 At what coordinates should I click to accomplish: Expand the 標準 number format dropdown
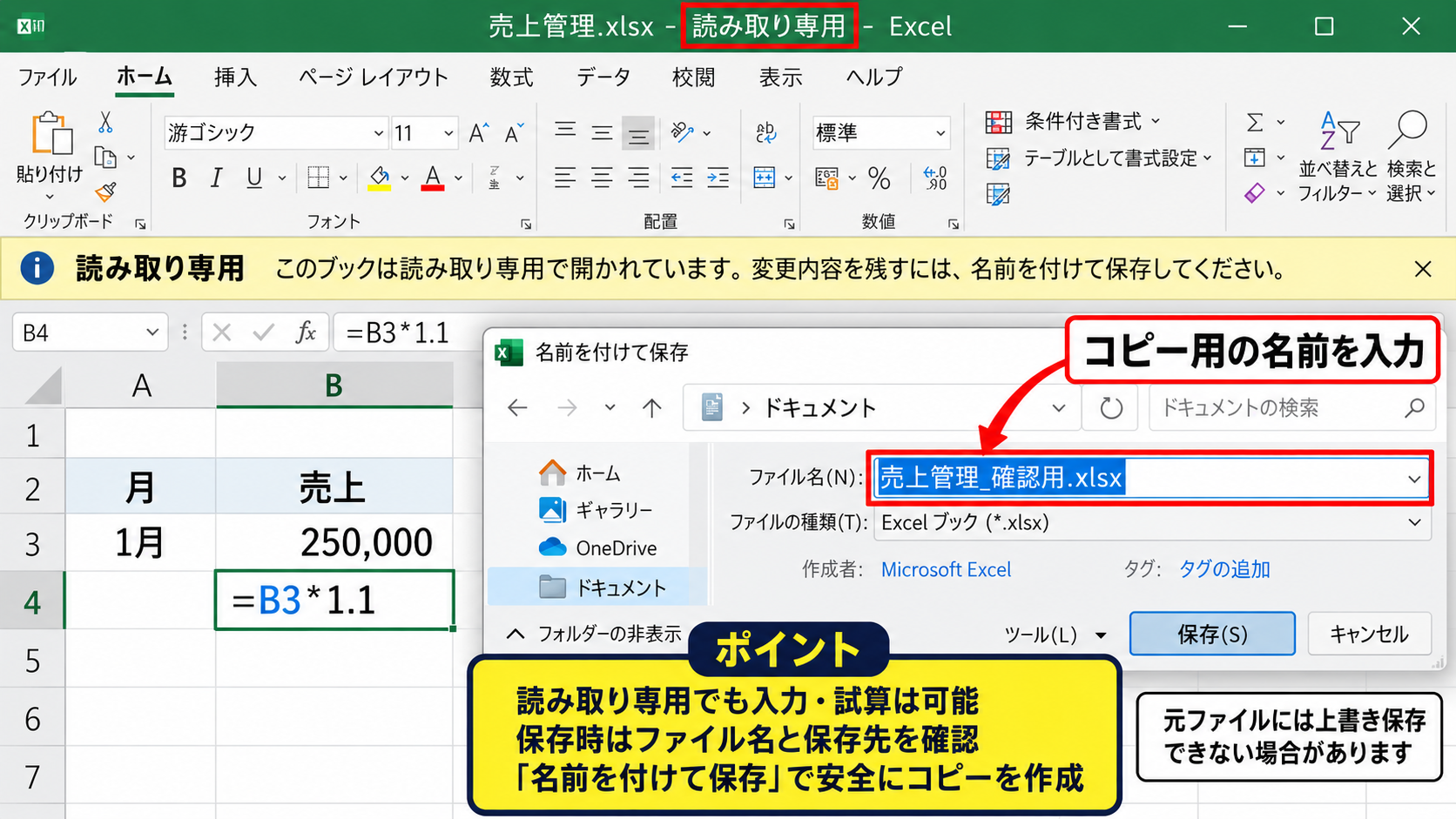tap(940, 133)
